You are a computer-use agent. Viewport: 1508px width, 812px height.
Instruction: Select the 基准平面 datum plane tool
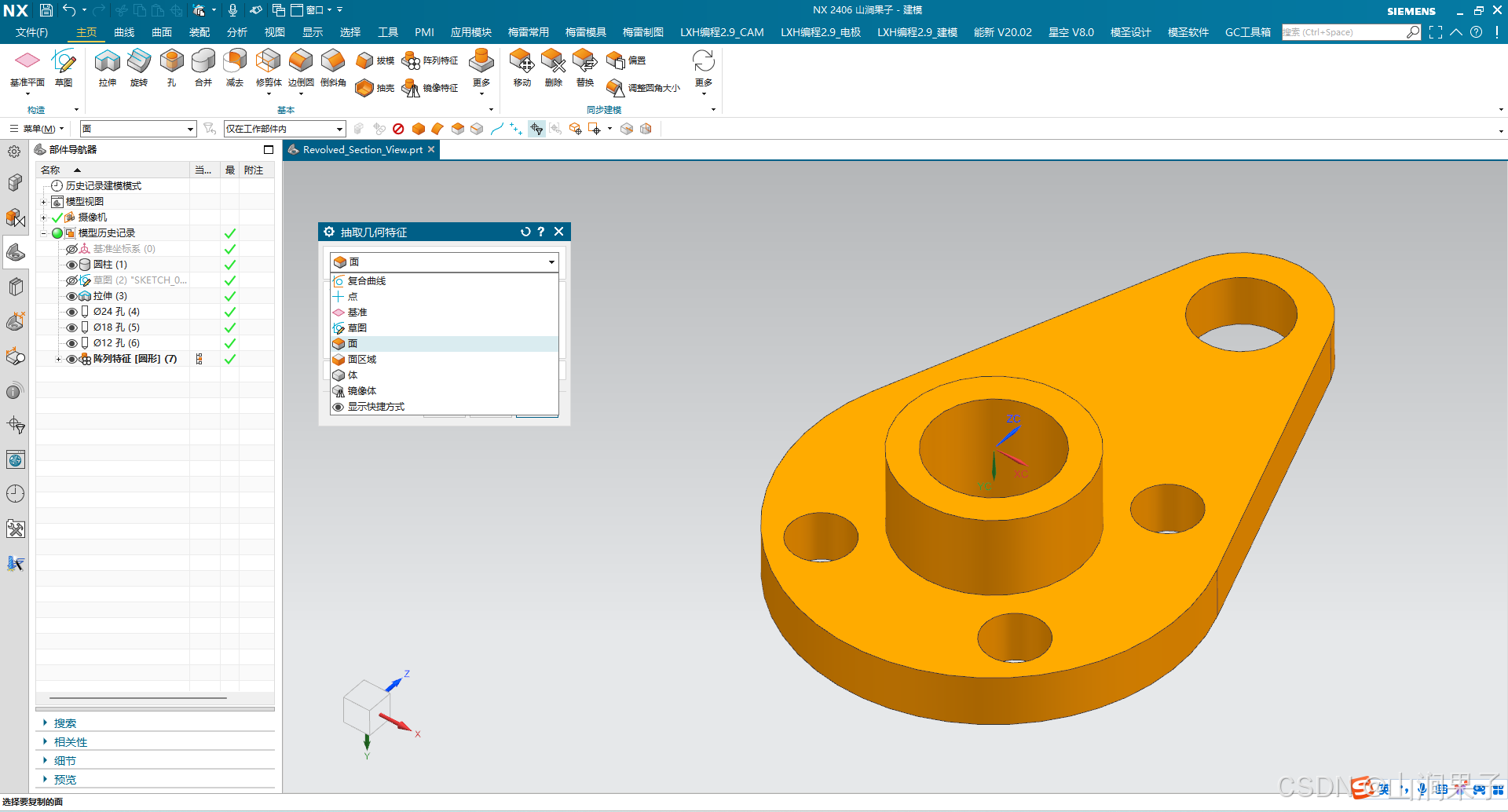coord(27,68)
